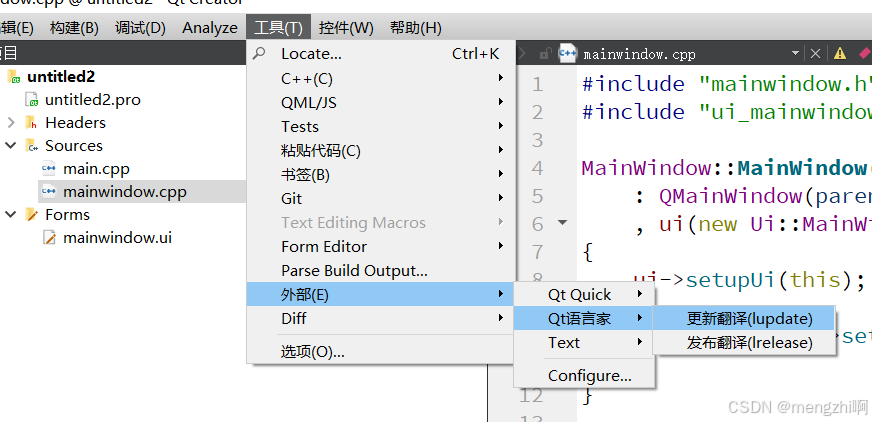Click the 'QMainWindow' text on line 5
This screenshot has height=422, width=872.
point(730,196)
